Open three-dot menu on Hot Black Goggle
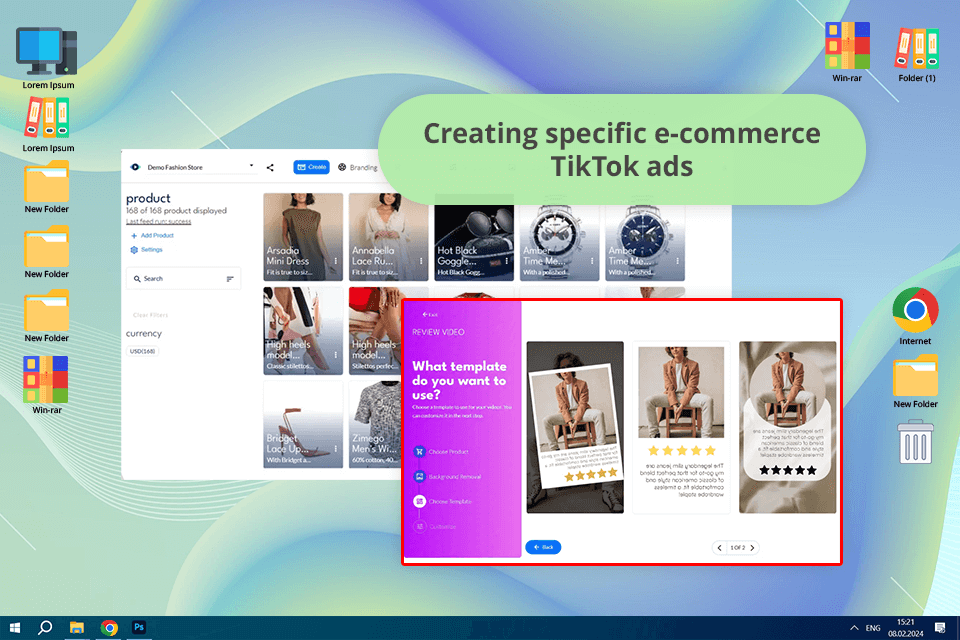960x640 pixels. [506, 261]
